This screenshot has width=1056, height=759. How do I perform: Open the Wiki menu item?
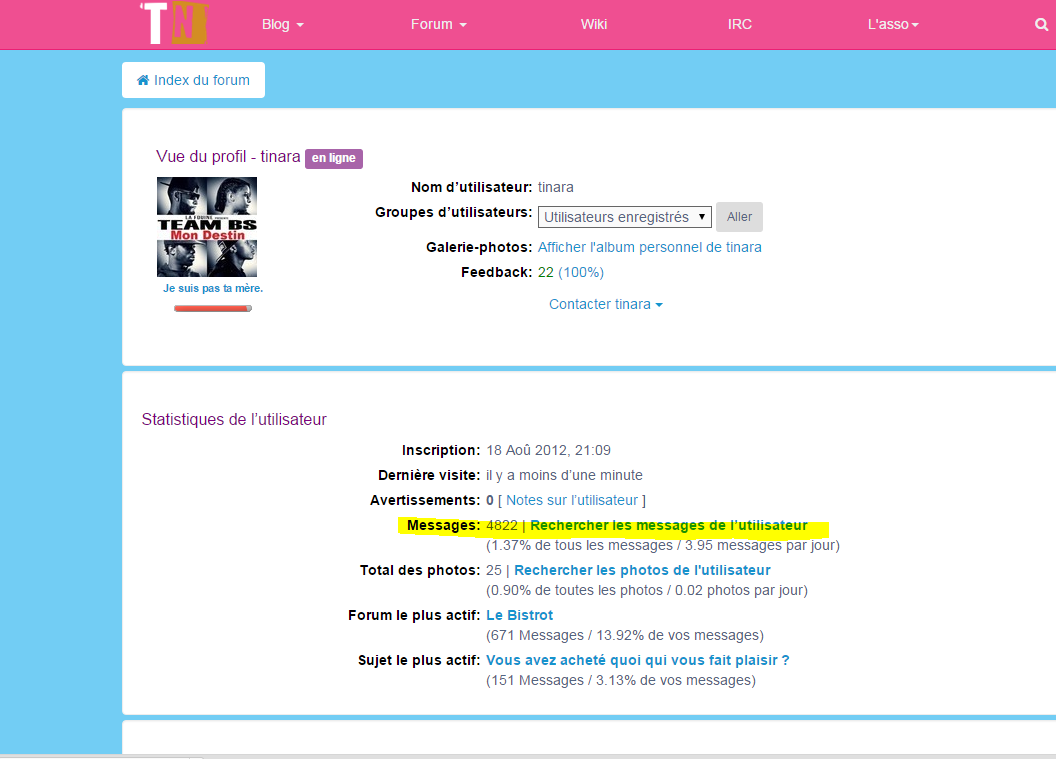(594, 25)
